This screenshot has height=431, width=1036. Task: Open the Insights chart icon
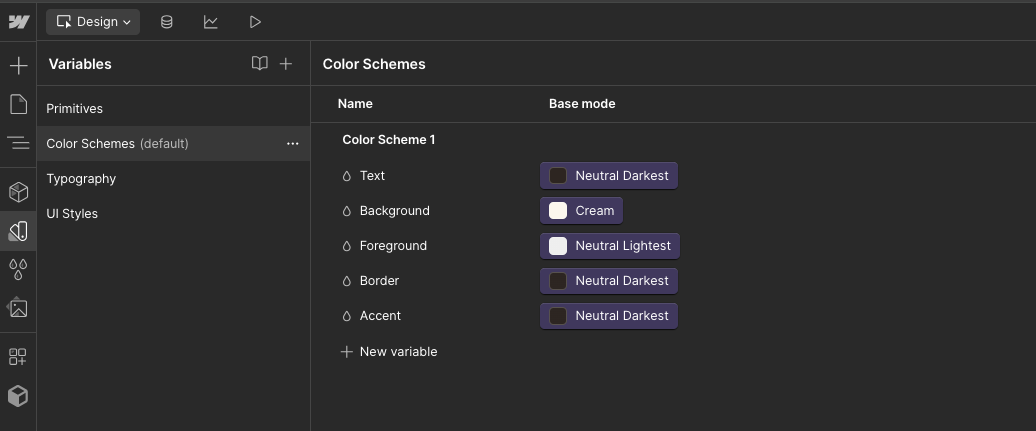click(x=211, y=21)
